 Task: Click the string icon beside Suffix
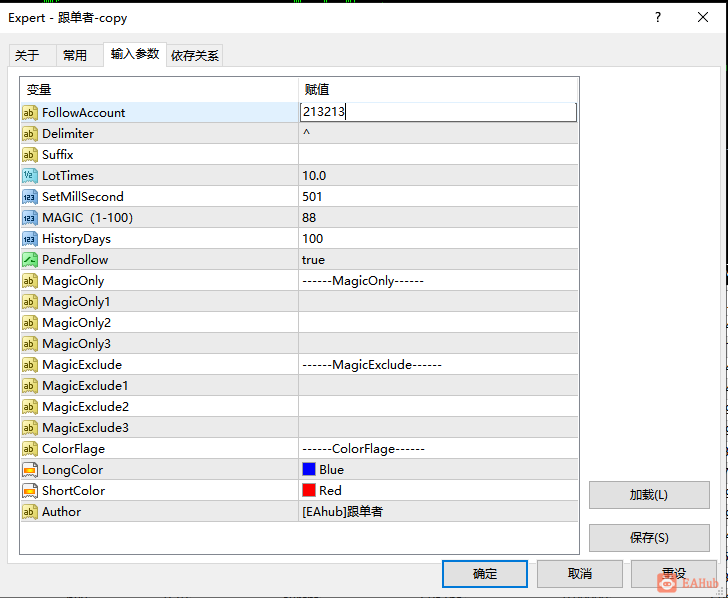pyautogui.click(x=30, y=155)
